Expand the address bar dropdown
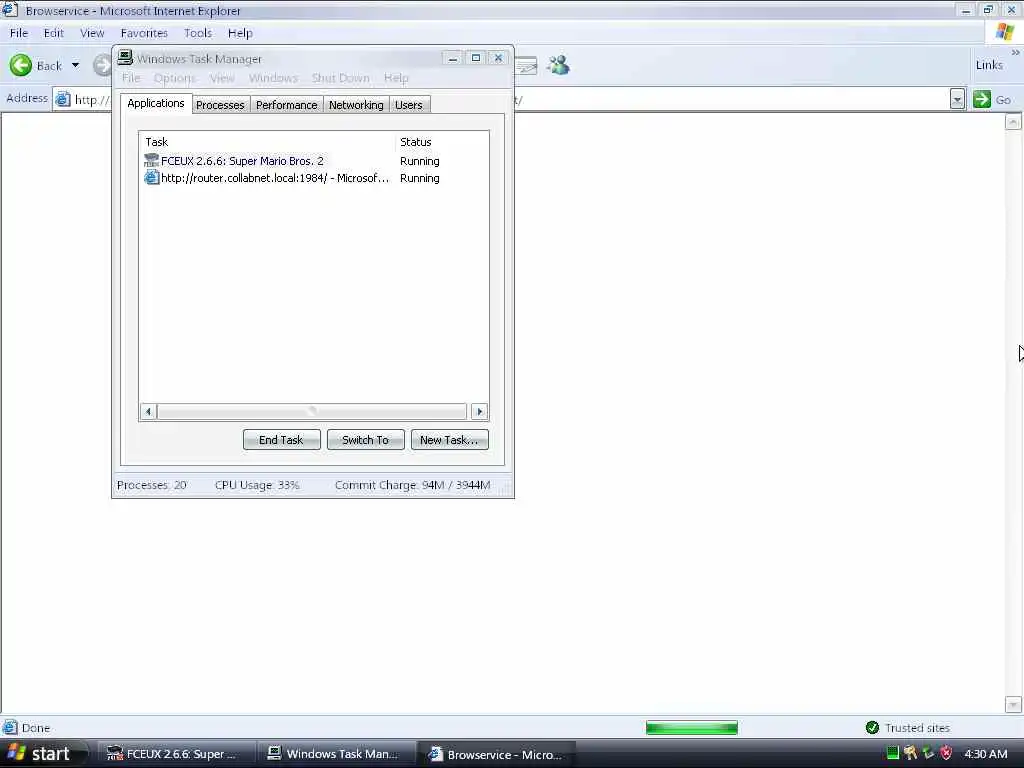1024x768 pixels. [957, 99]
